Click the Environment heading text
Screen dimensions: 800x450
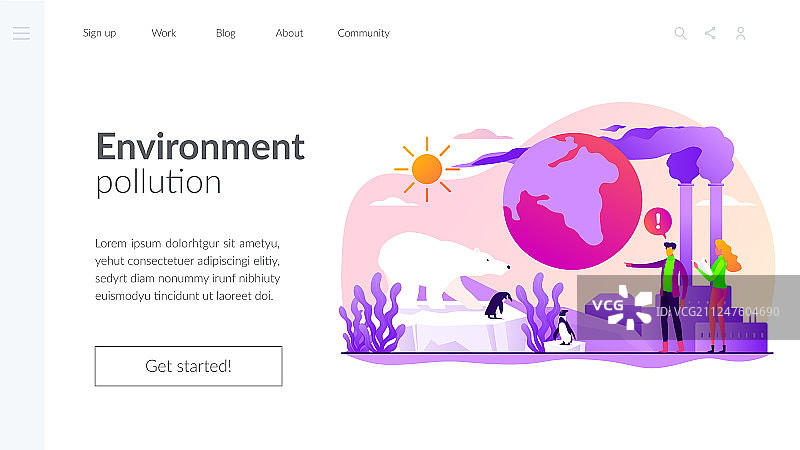coord(201,147)
